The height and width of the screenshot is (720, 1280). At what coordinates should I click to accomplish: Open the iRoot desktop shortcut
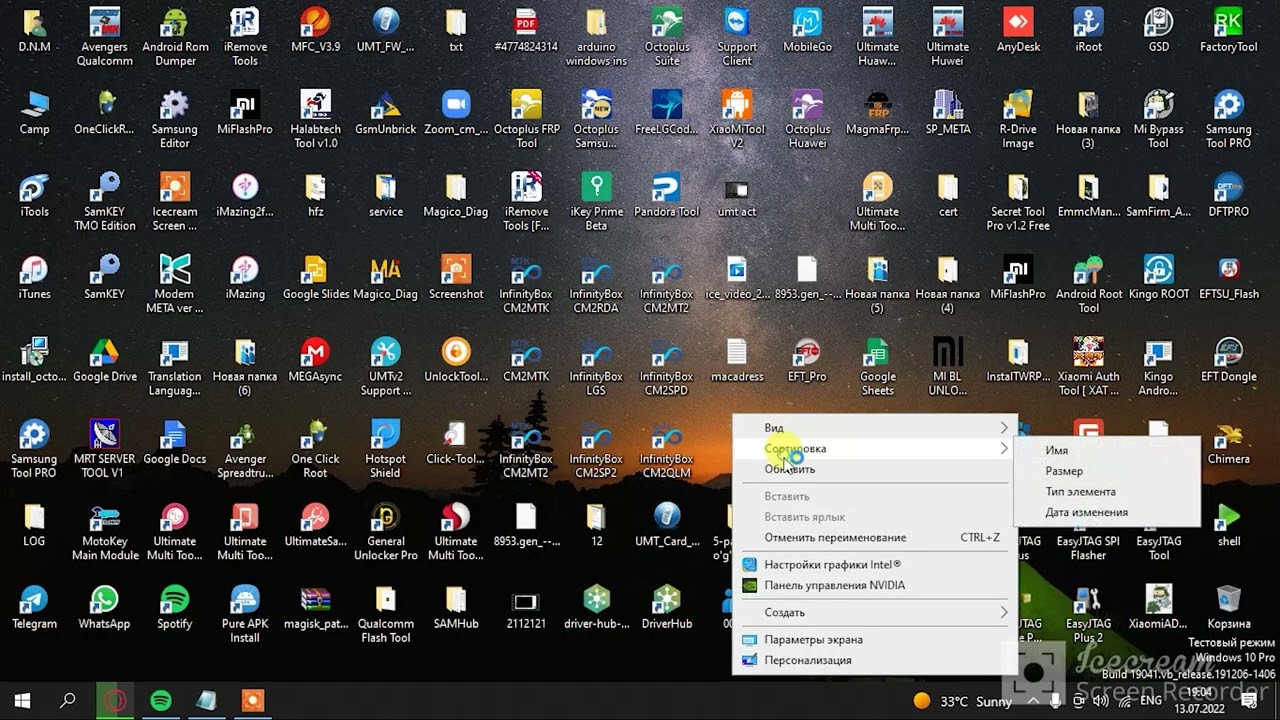pyautogui.click(x=1088, y=29)
